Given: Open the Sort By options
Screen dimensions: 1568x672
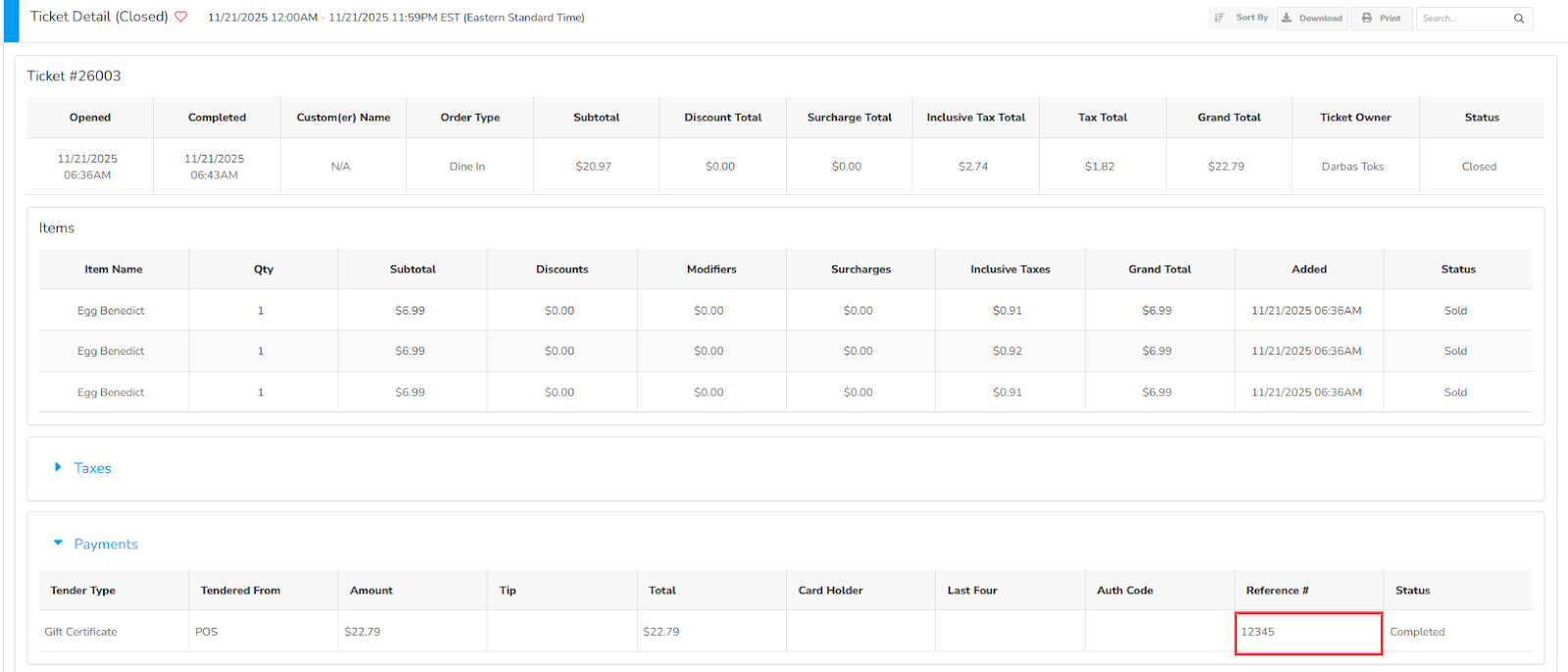Looking at the screenshot, I should pyautogui.click(x=1242, y=18).
